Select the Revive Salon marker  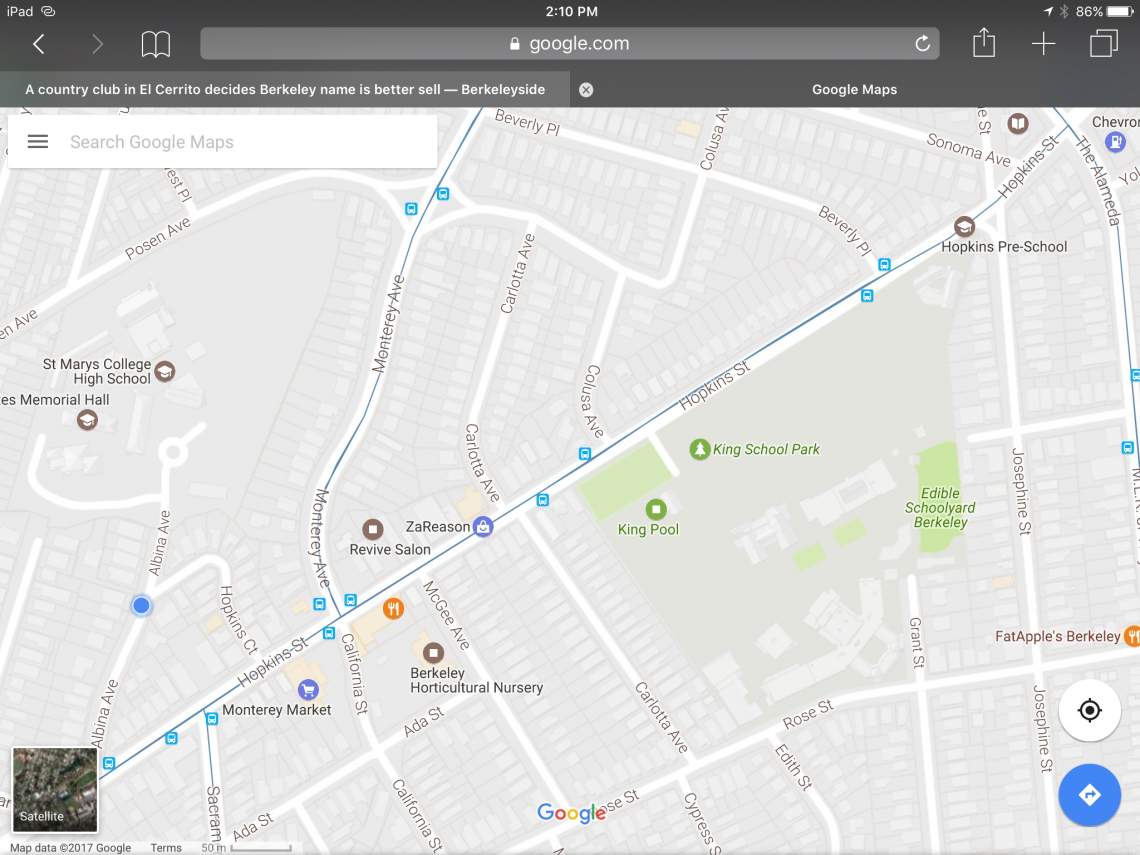[373, 529]
